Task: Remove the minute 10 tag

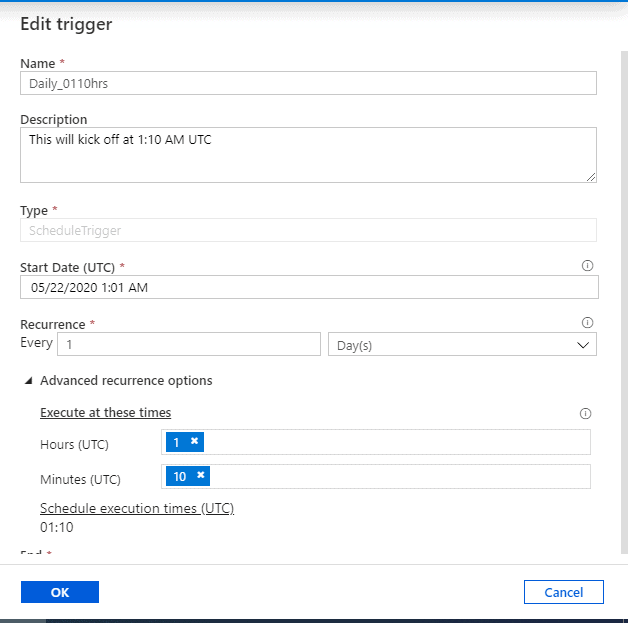Action: click(x=201, y=476)
